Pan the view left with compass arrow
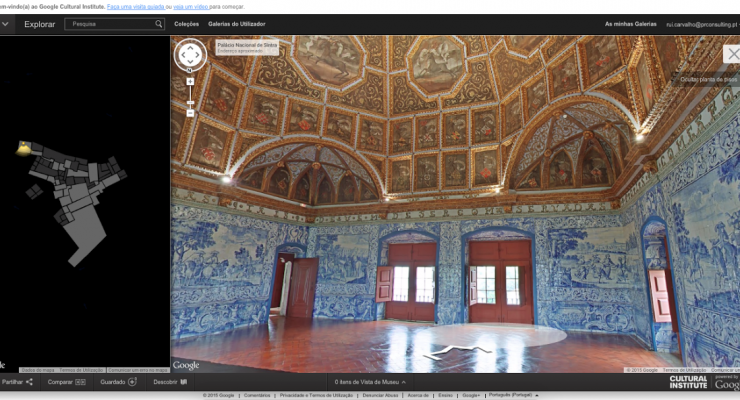 tap(183, 55)
